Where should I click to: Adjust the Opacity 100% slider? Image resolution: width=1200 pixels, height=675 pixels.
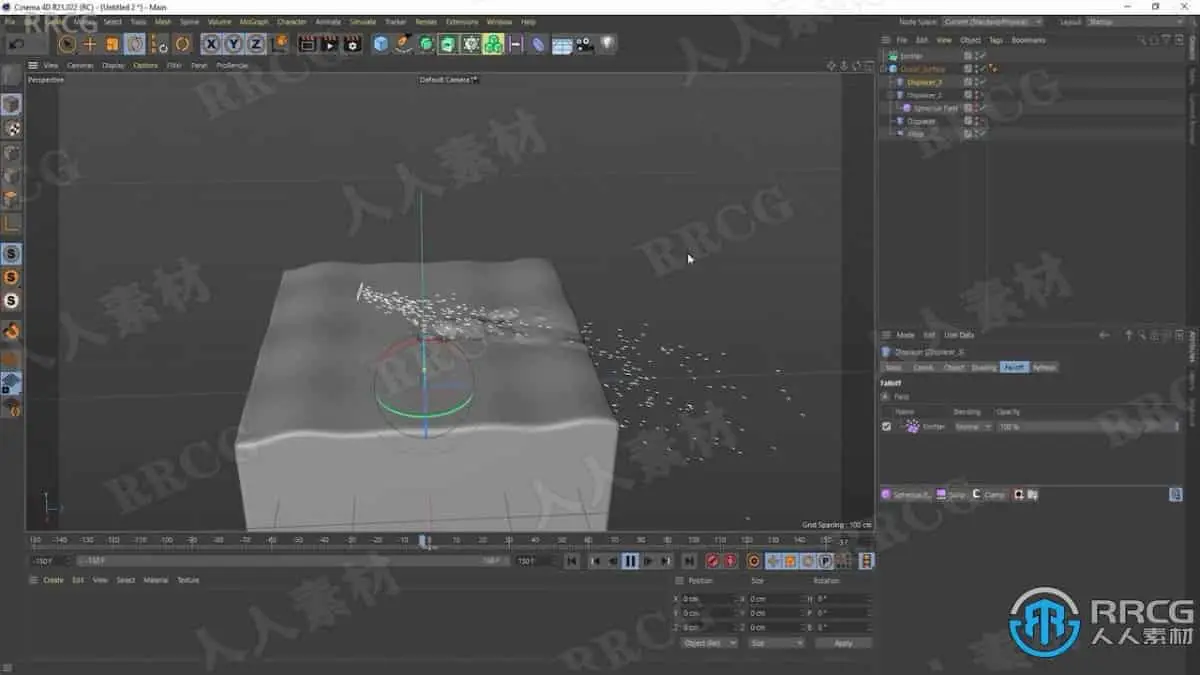[1088, 426]
